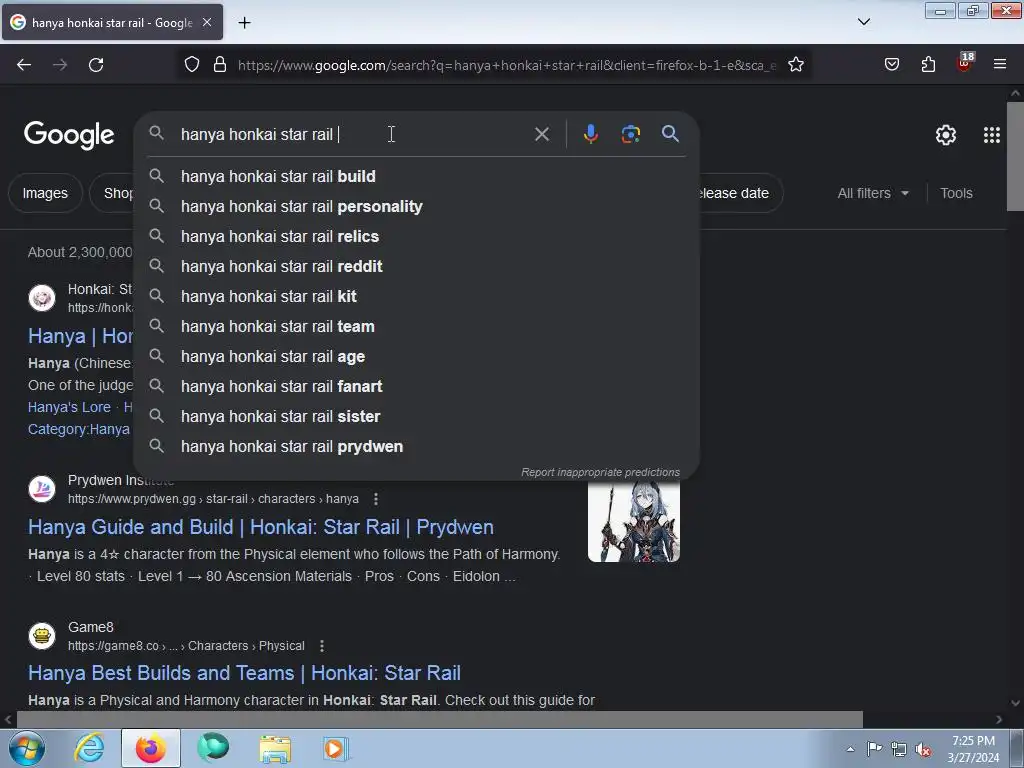The image size is (1024, 768).
Task: Search by image with Google Lens
Action: point(630,135)
